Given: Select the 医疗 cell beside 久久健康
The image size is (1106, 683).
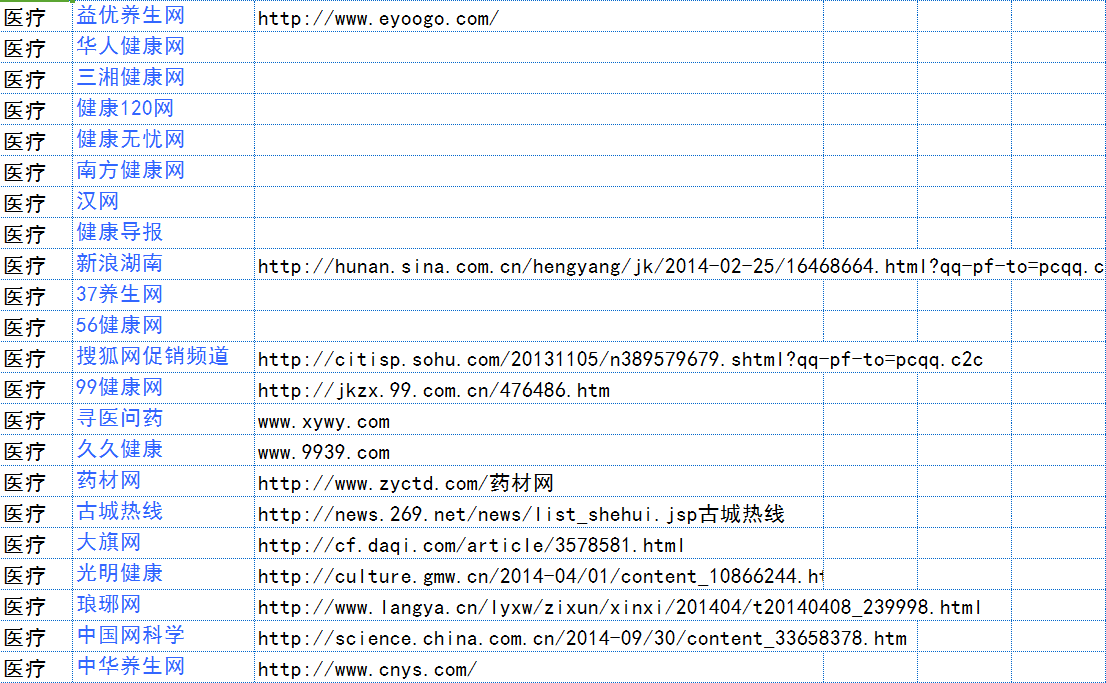Looking at the screenshot, I should pos(36,450).
